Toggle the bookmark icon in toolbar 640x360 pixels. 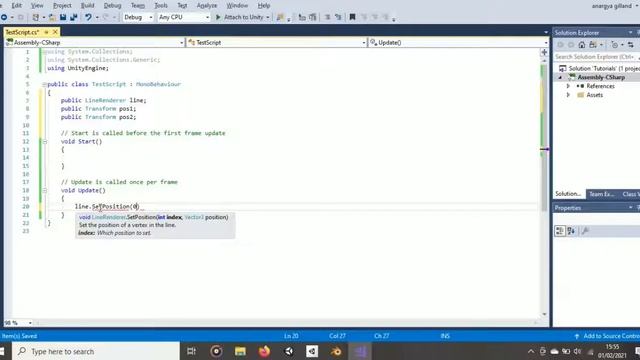[x=352, y=17]
